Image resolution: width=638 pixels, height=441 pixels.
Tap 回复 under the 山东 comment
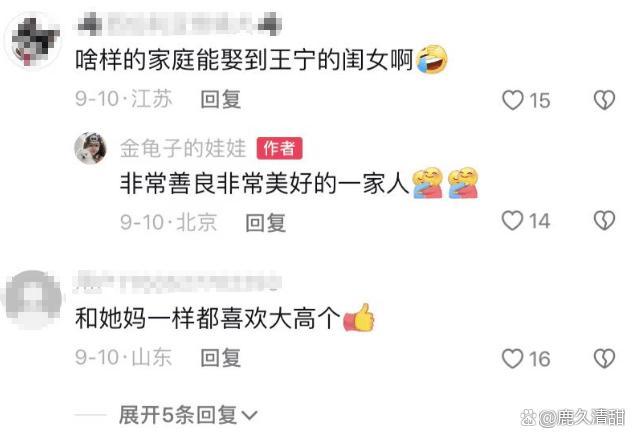click(x=221, y=358)
